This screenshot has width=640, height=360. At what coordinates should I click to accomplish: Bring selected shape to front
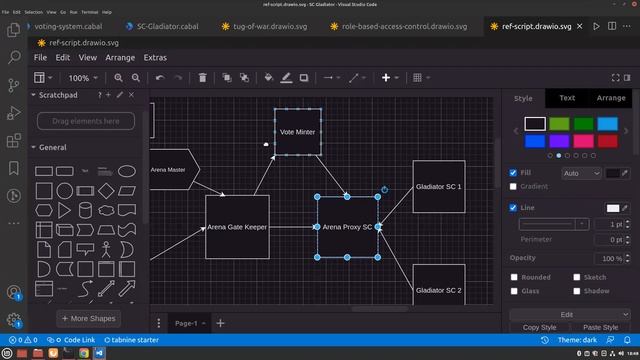tap(227, 78)
